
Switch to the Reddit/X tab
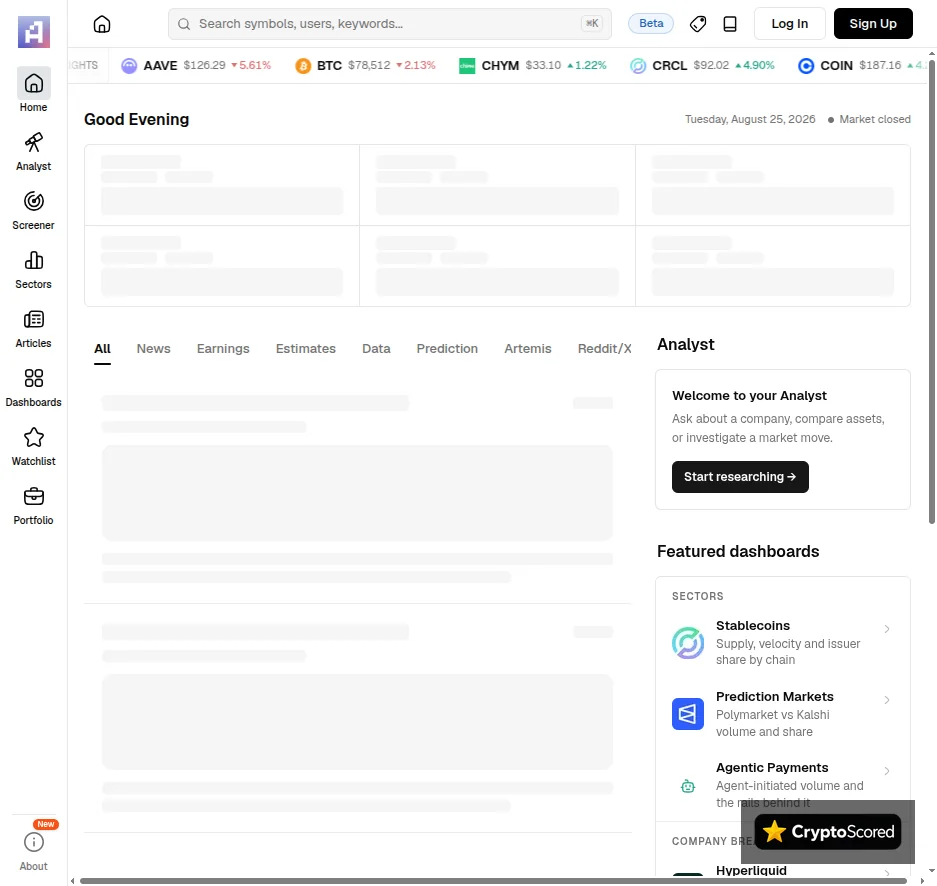[604, 349]
